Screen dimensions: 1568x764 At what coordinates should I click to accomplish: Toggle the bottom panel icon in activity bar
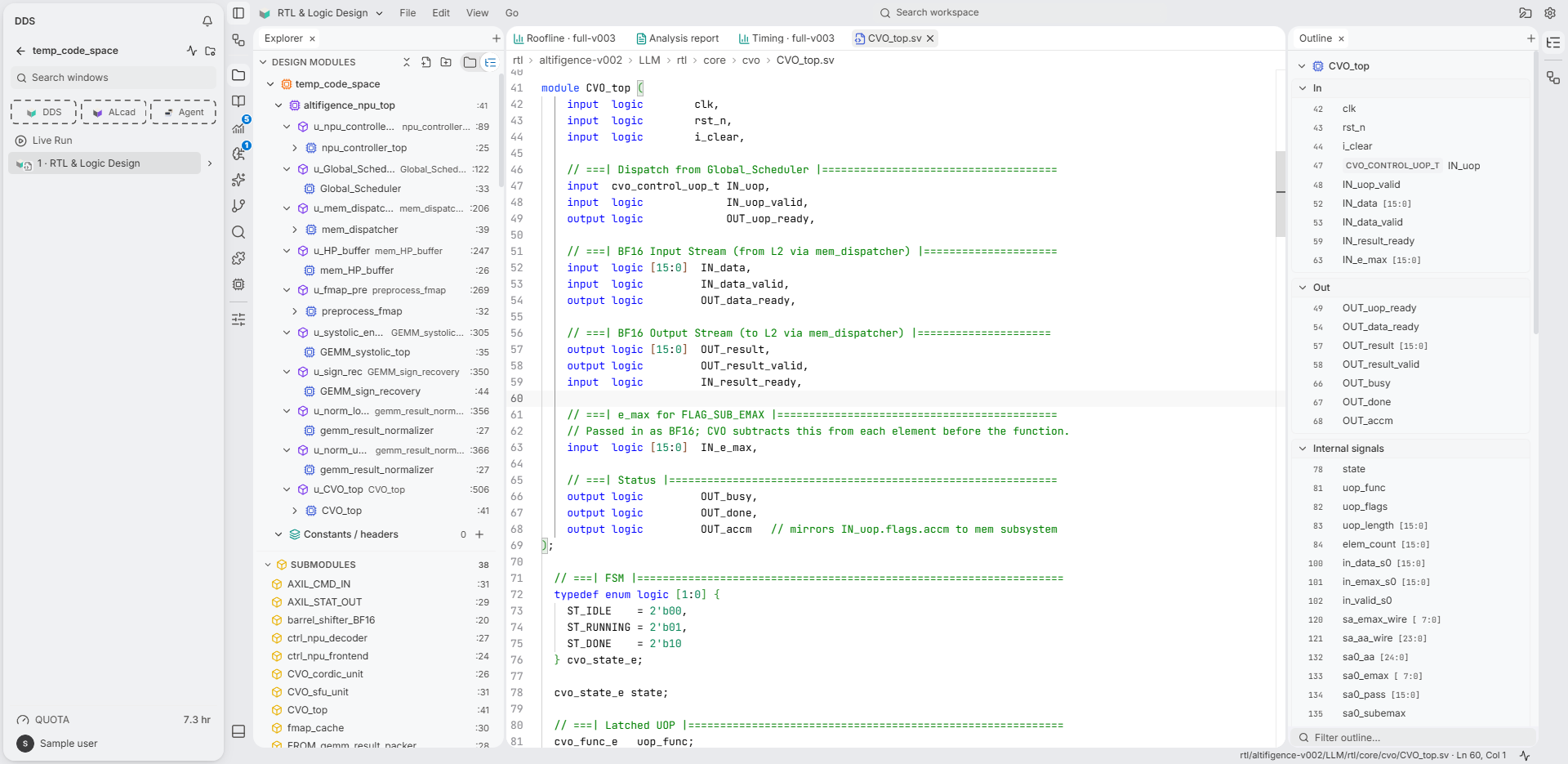[x=238, y=731]
